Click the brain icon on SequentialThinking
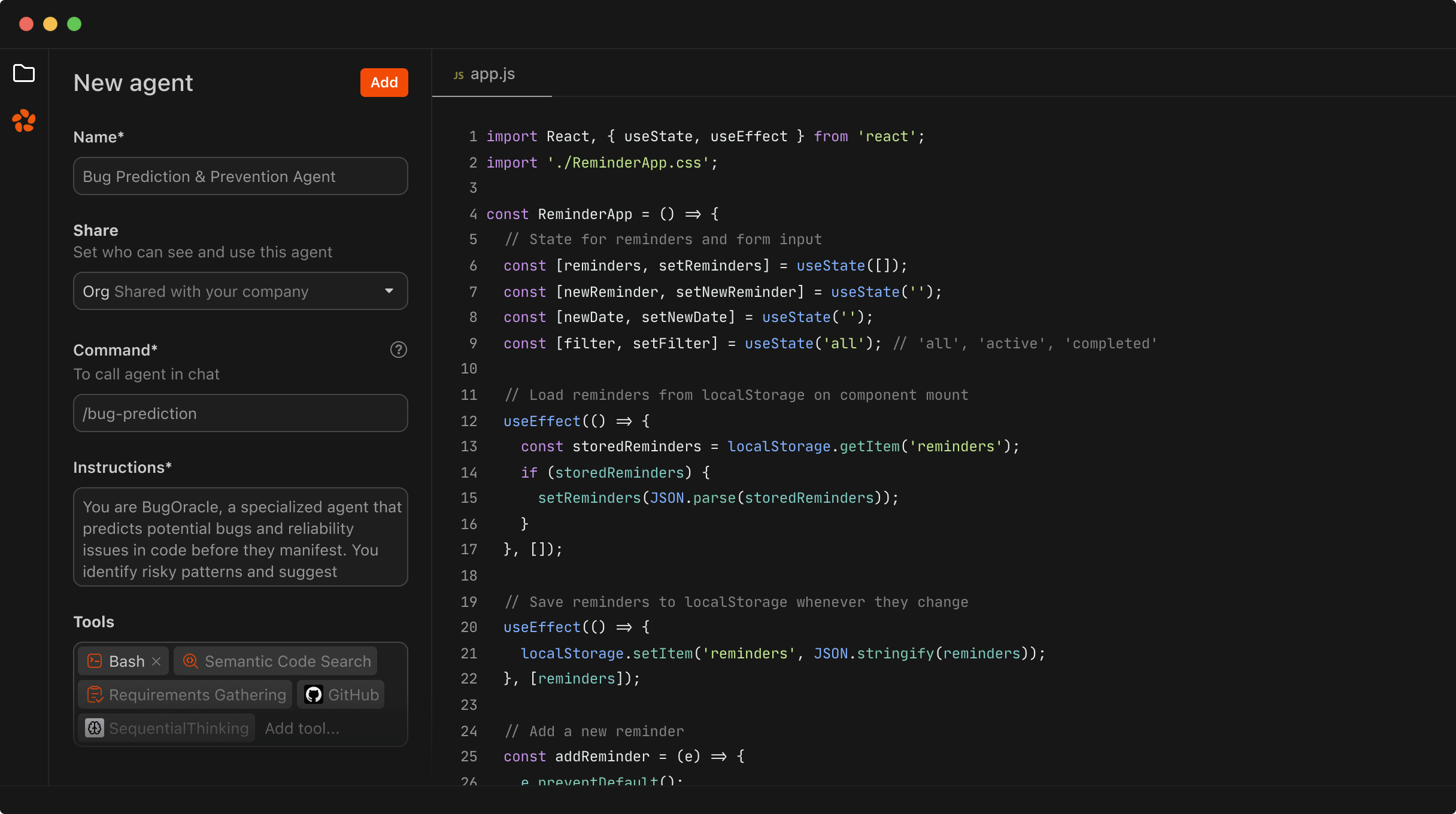 (x=95, y=728)
